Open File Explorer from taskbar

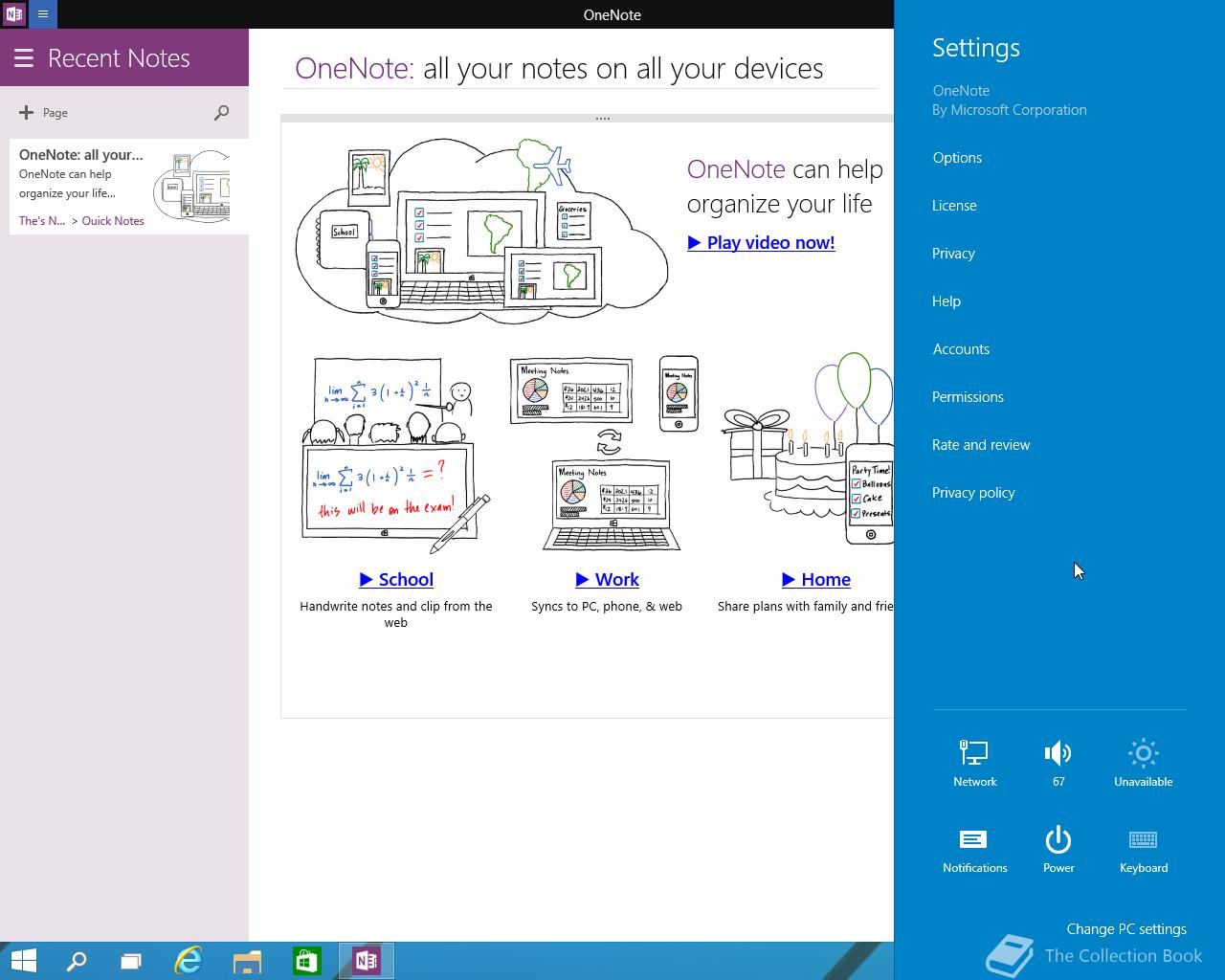247,961
